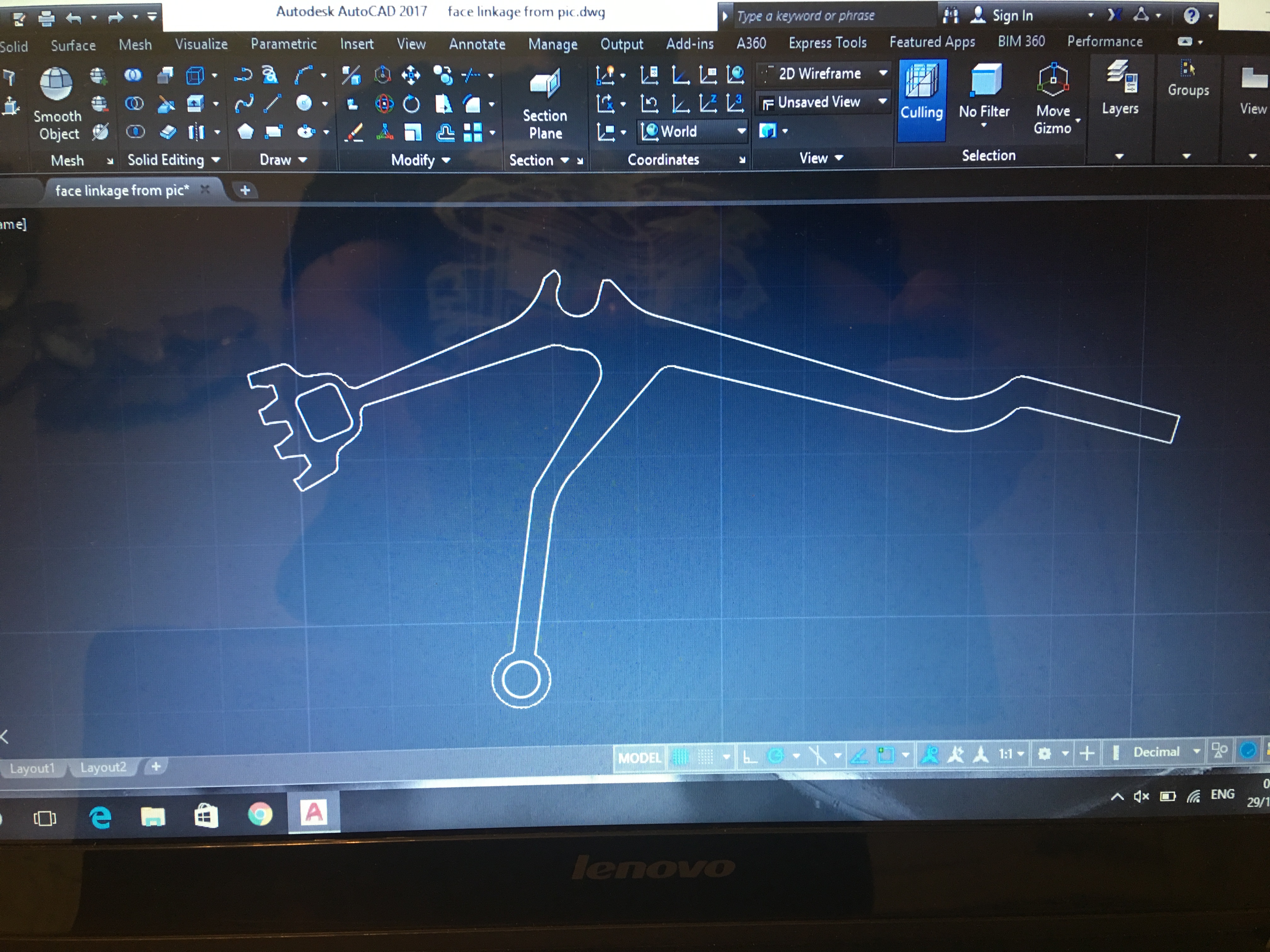
Task: Switch to the Layout2 tab
Action: pos(103,767)
